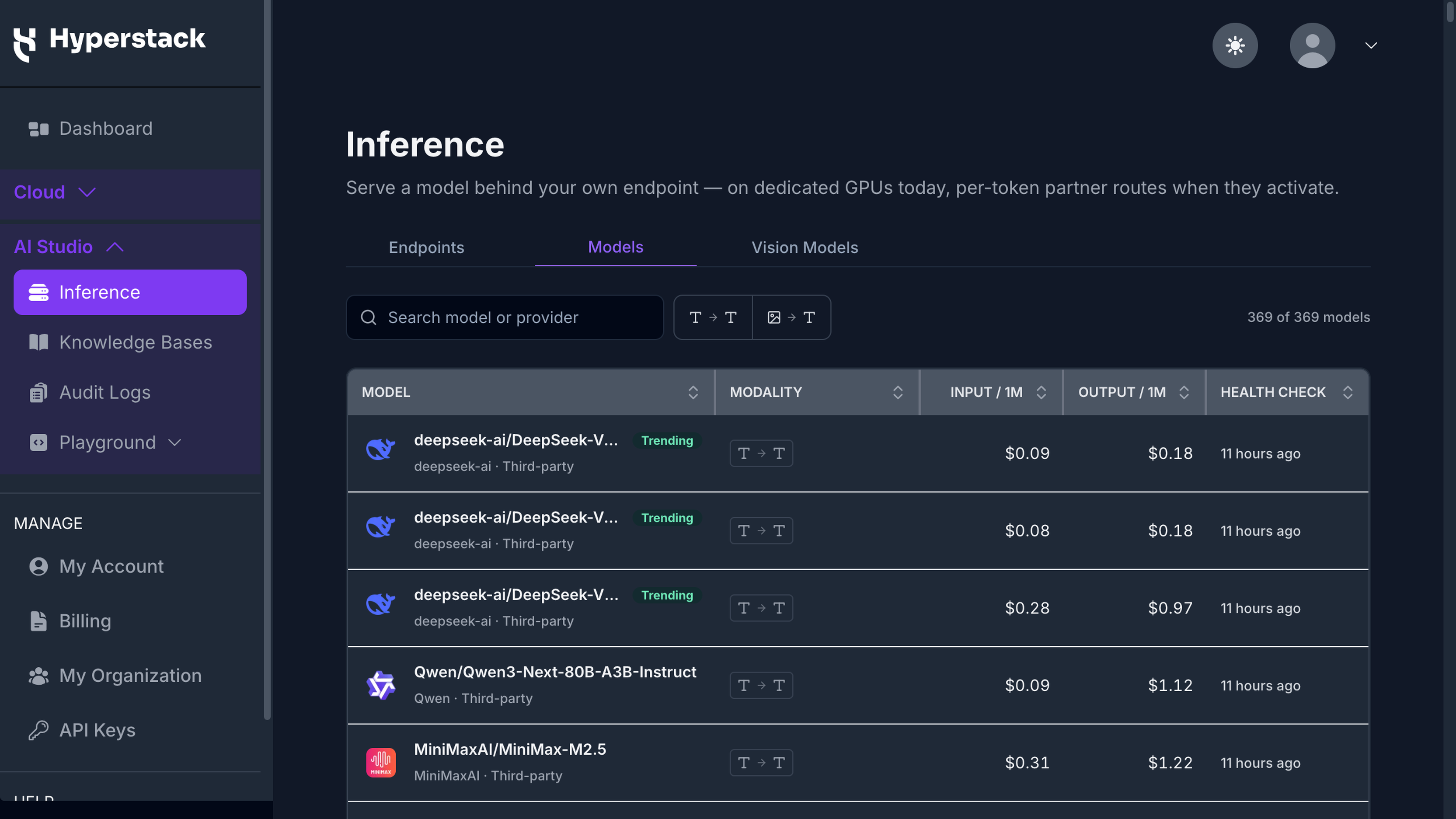Open the Playground code icon
The height and width of the screenshot is (819, 1456).
pyautogui.click(x=38, y=443)
